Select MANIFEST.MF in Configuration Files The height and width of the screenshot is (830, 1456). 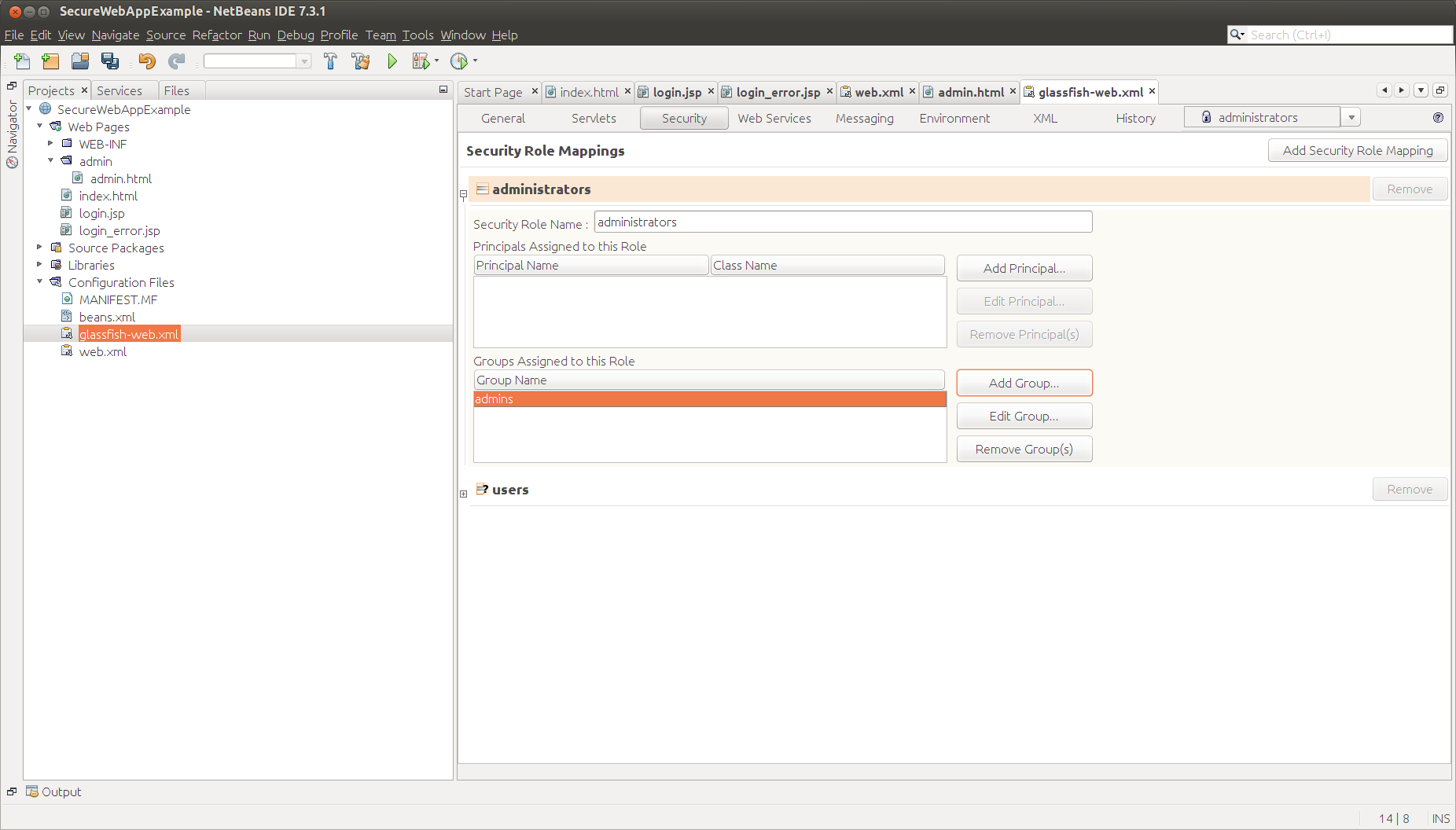click(x=118, y=299)
